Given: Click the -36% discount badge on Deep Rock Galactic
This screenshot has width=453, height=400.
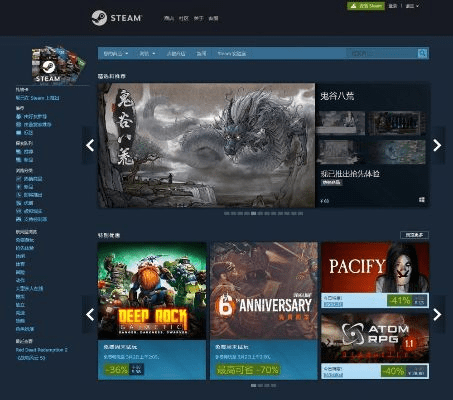Looking at the screenshot, I should 116,369.
